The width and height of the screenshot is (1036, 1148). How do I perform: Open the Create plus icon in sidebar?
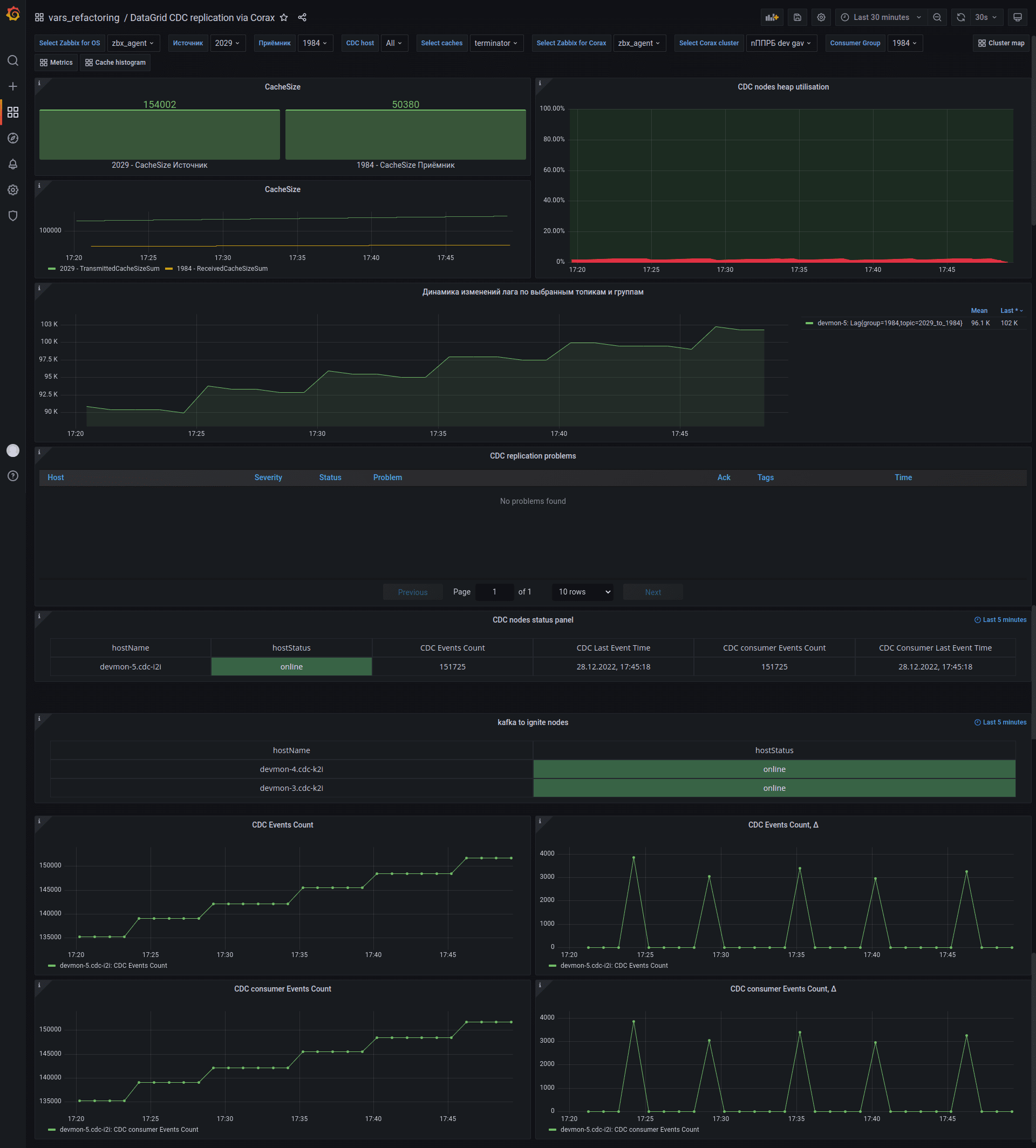tap(12, 86)
